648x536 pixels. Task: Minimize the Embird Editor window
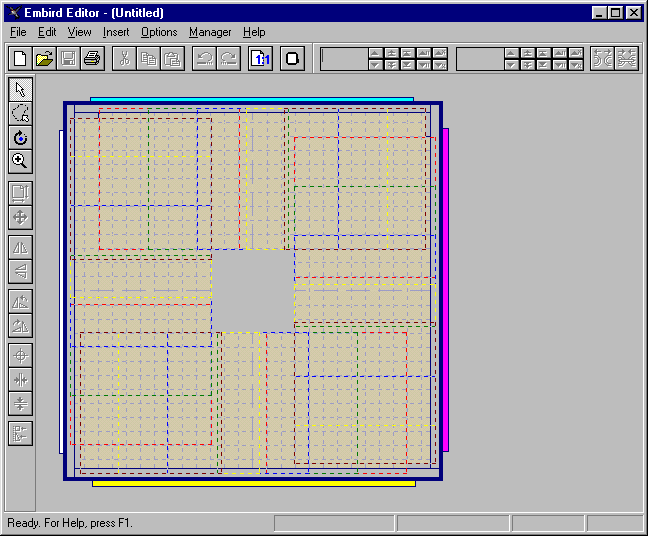click(600, 13)
